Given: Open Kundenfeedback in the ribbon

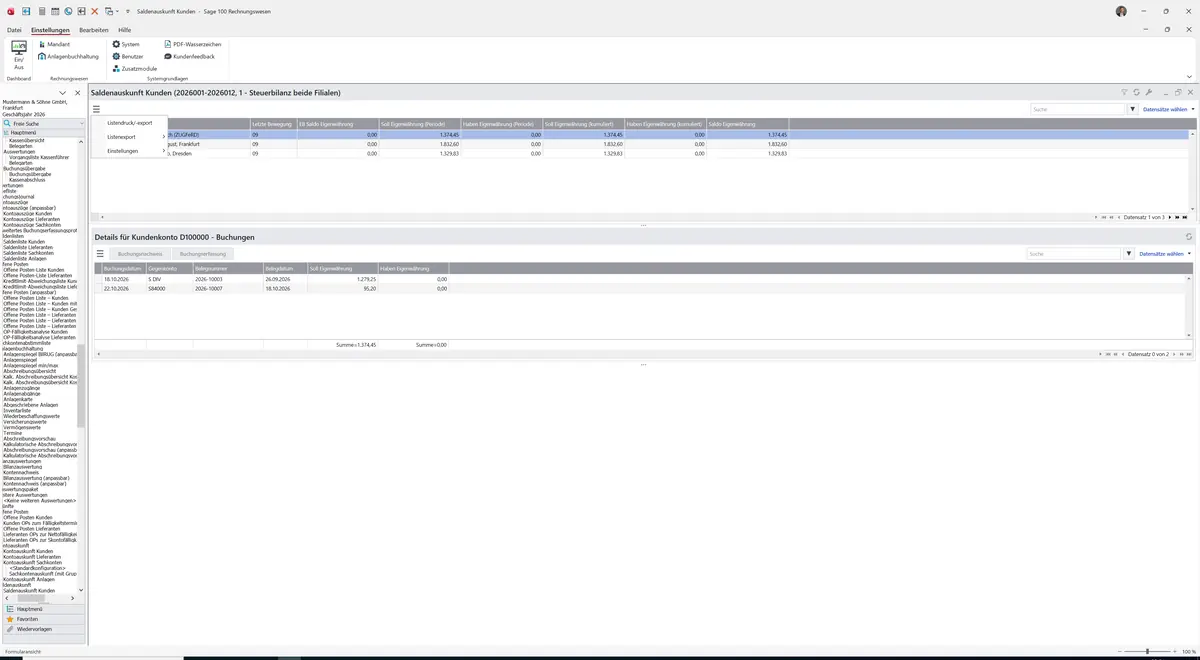Looking at the screenshot, I should tap(189, 56).
